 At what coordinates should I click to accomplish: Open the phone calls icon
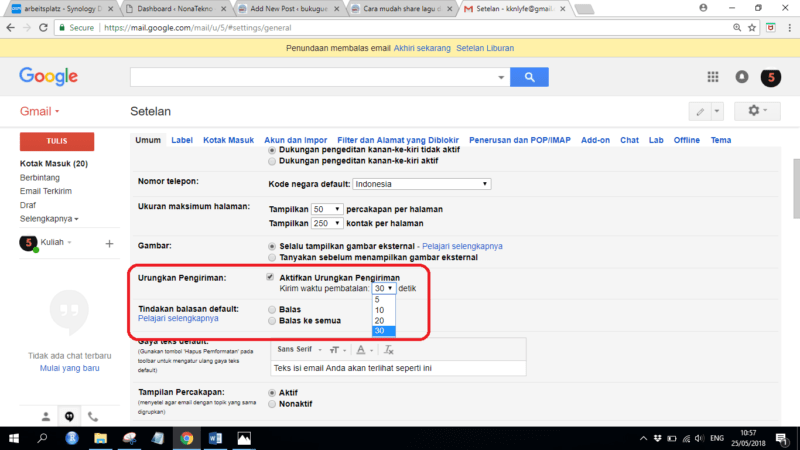pyautogui.click(x=93, y=417)
